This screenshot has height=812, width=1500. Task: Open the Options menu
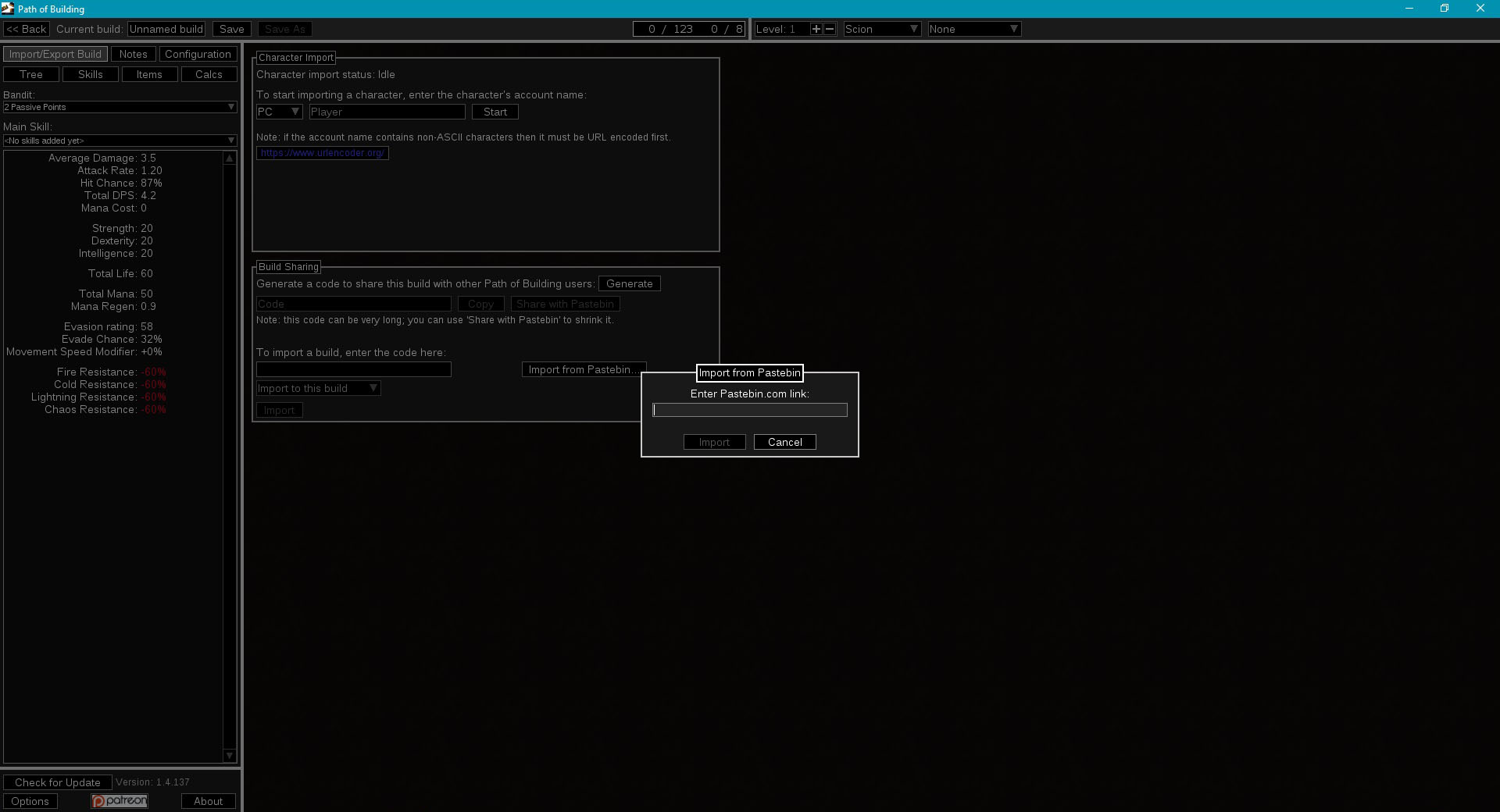tap(30, 801)
